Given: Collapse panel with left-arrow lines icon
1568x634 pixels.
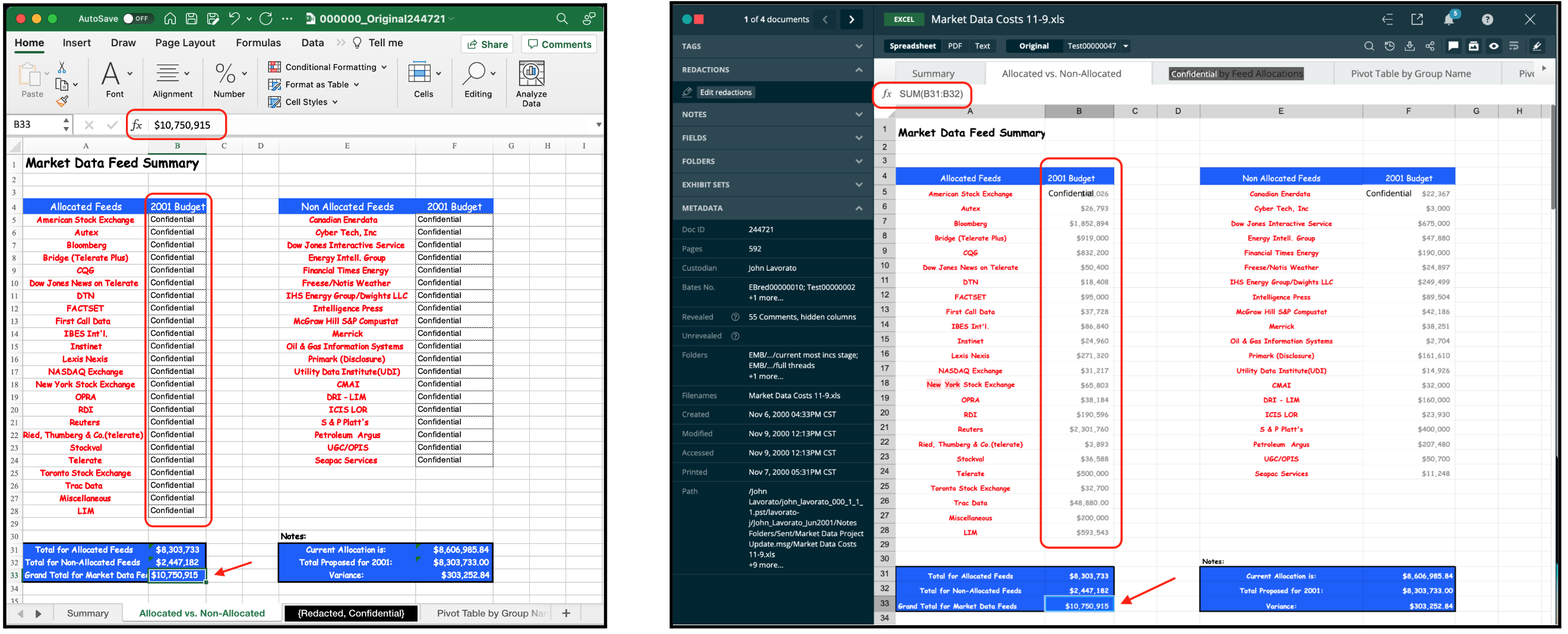Looking at the screenshot, I should coord(1387,20).
